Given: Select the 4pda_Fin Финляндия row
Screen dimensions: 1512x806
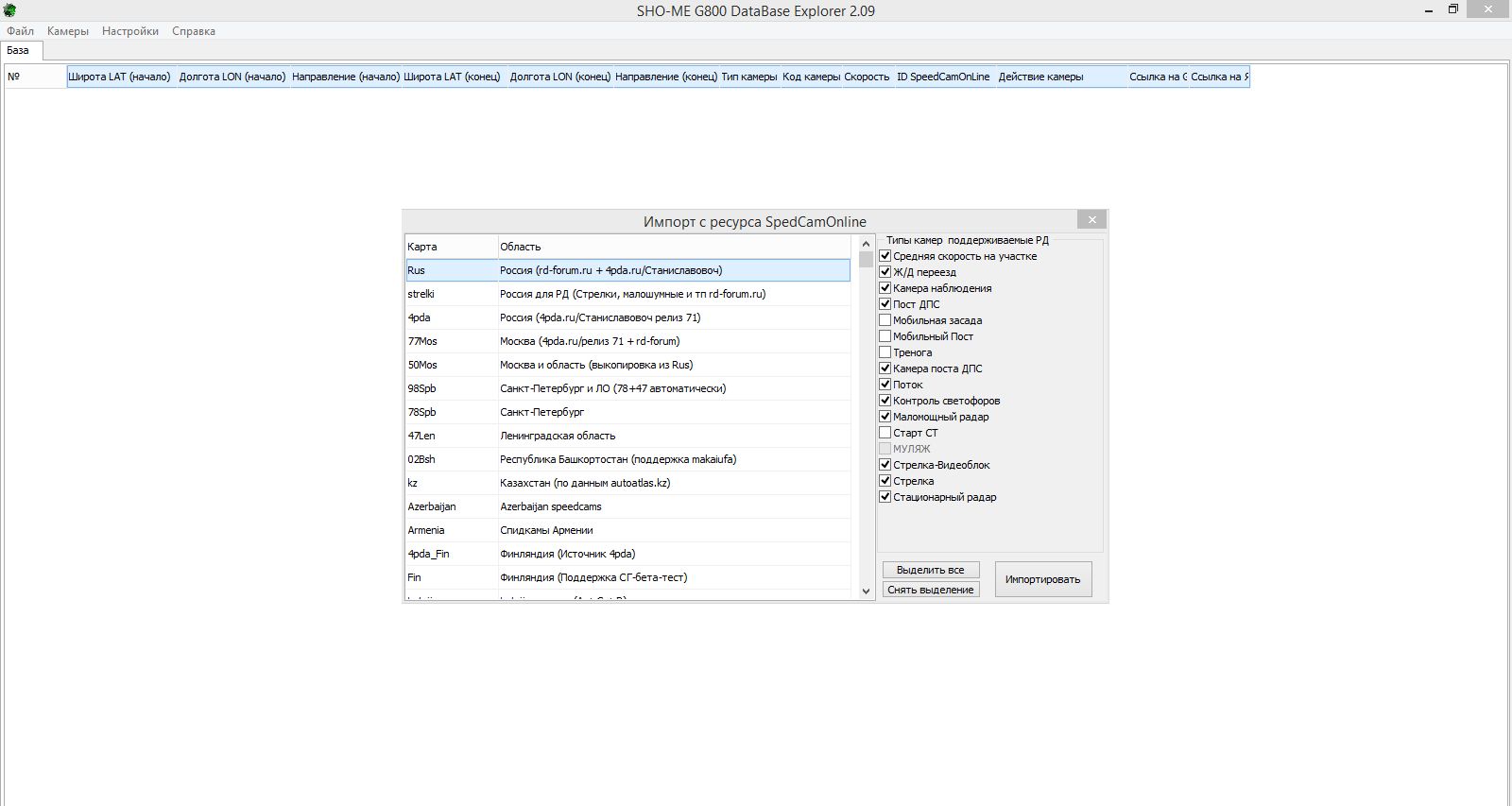Looking at the screenshot, I should pyautogui.click(x=627, y=554).
